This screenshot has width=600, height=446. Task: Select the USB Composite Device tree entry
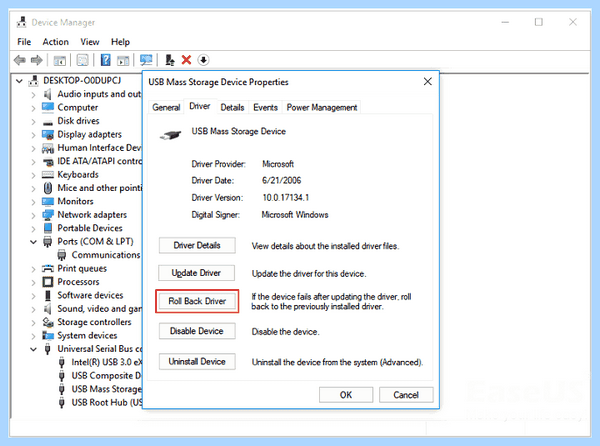click(x=106, y=376)
